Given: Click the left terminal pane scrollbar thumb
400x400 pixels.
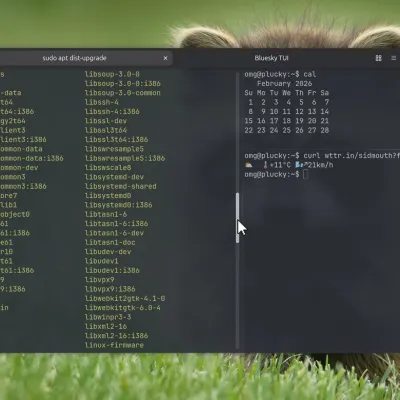Looking at the screenshot, I should coord(237,218).
